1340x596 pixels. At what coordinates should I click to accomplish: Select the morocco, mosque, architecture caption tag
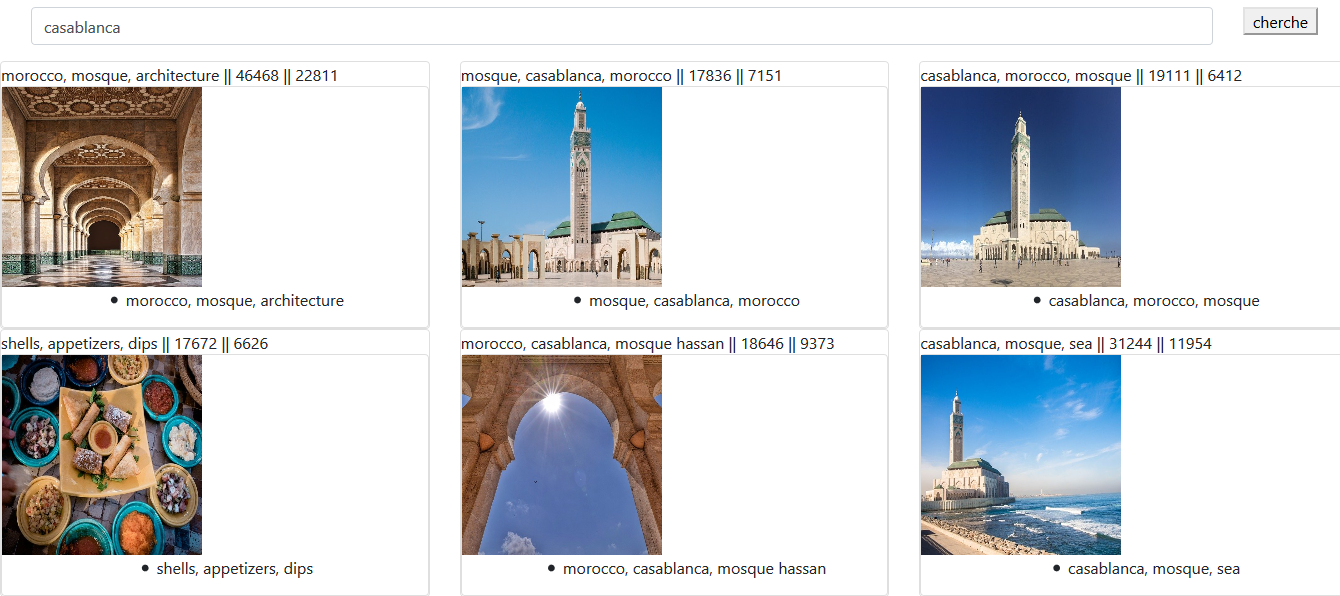coord(234,300)
